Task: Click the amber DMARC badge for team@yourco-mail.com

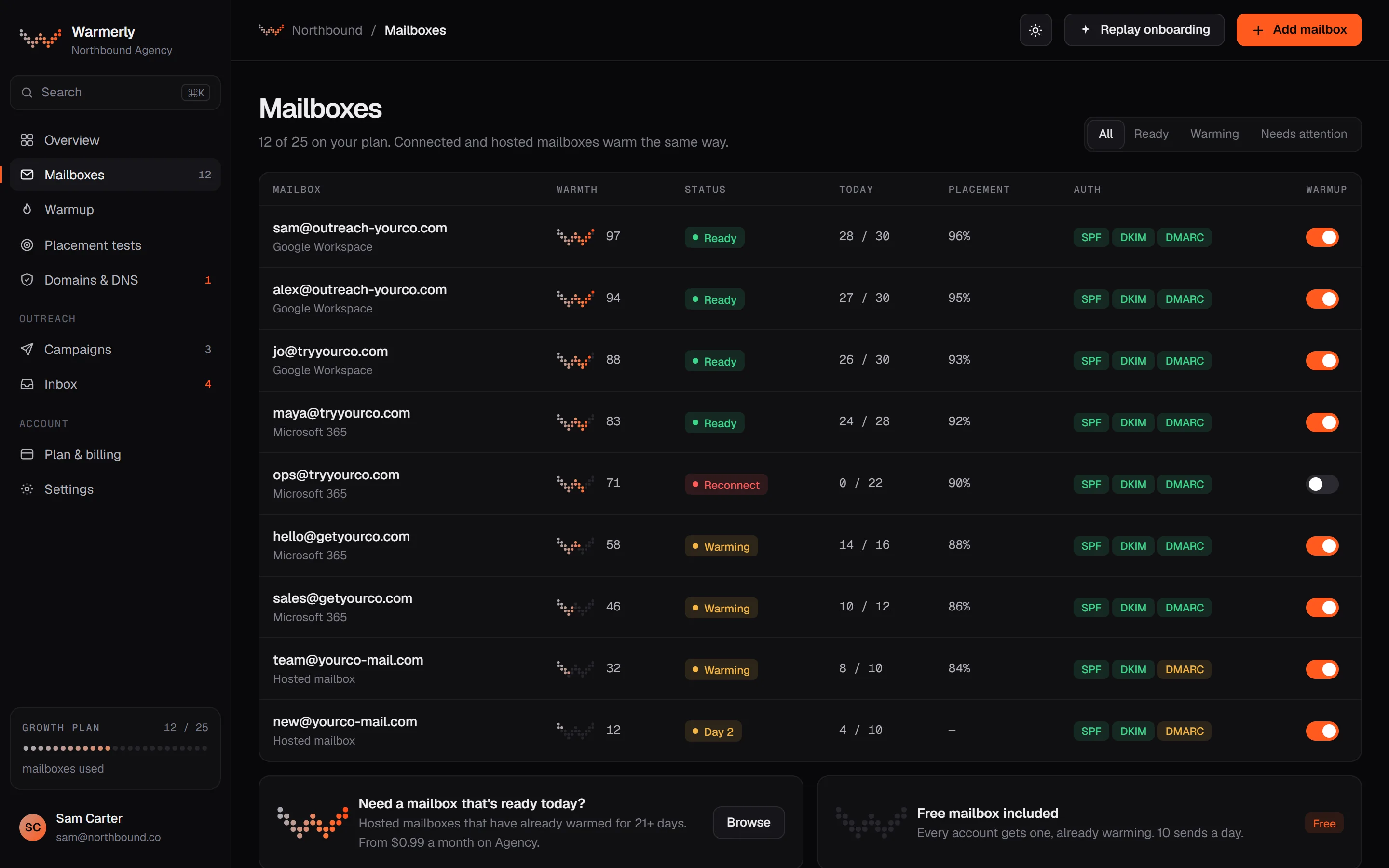Action: click(x=1184, y=669)
